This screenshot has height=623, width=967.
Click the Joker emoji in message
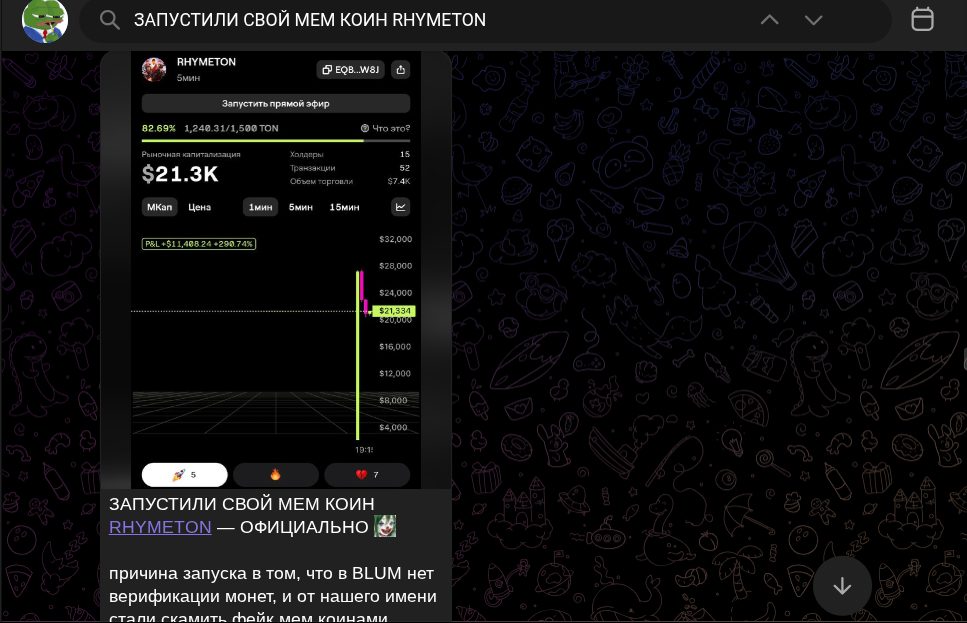(385, 526)
